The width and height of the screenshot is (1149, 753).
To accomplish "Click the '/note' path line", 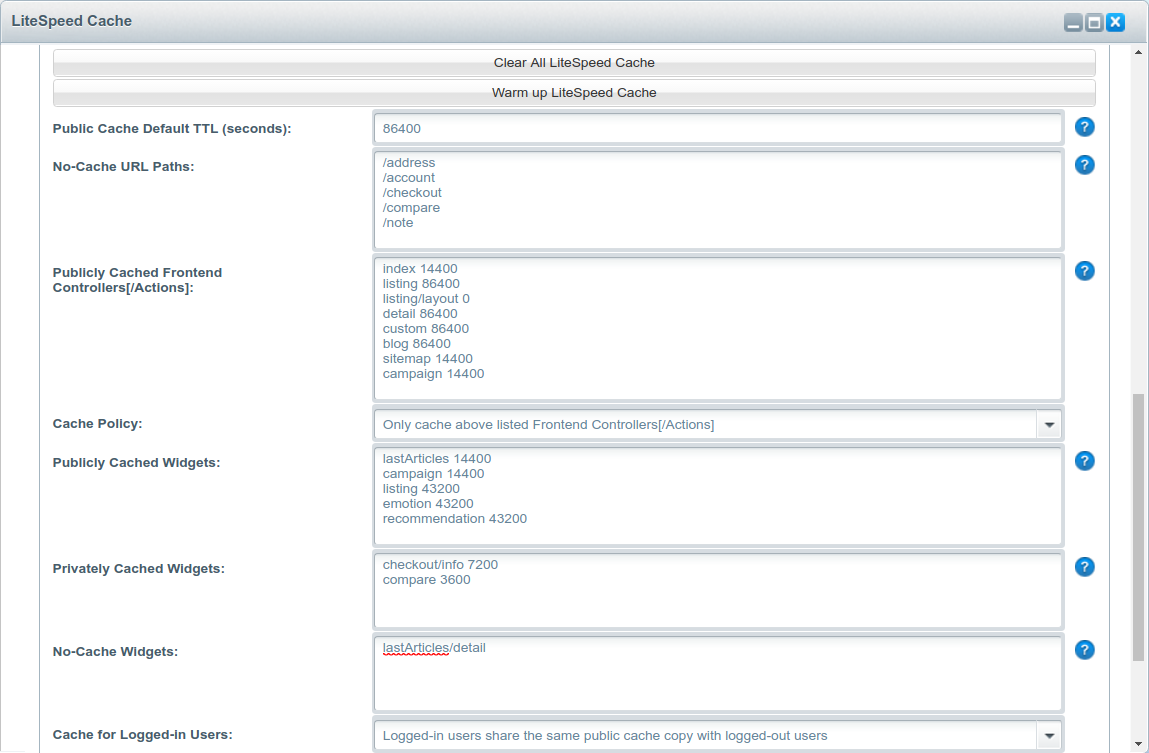I will coord(398,223).
